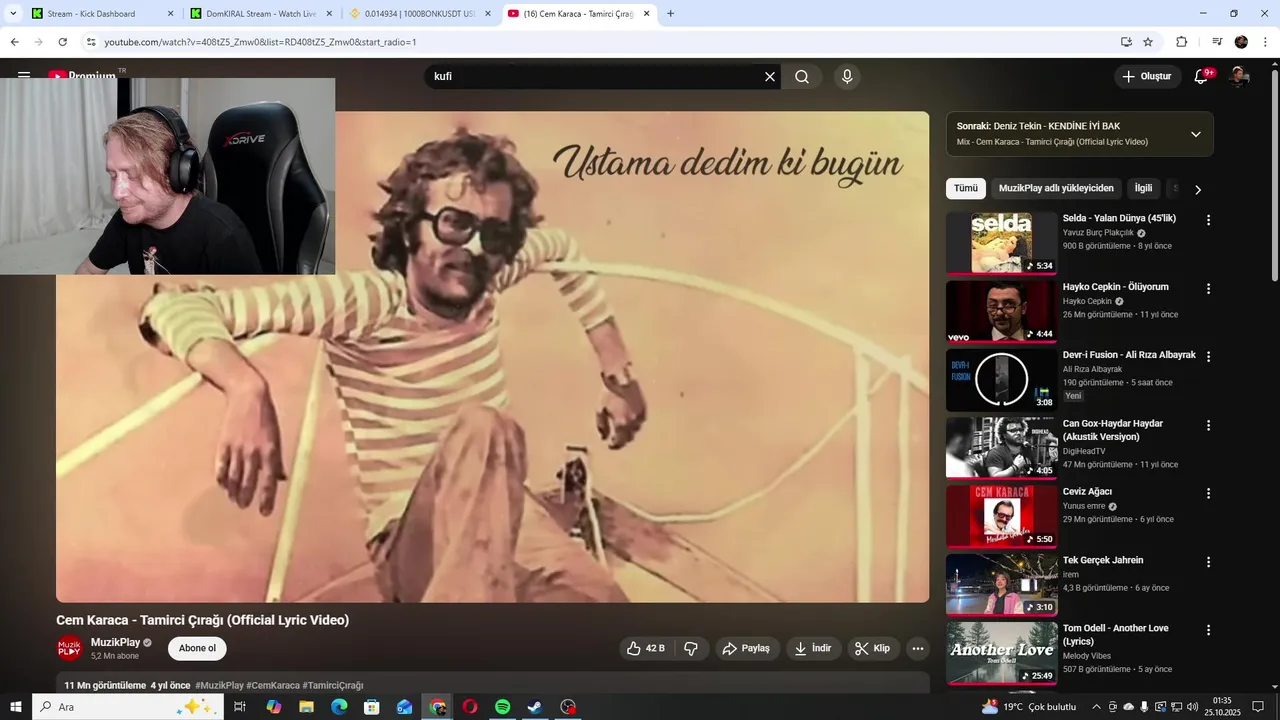Open taskbar volume speaker icon

pos(1192,707)
